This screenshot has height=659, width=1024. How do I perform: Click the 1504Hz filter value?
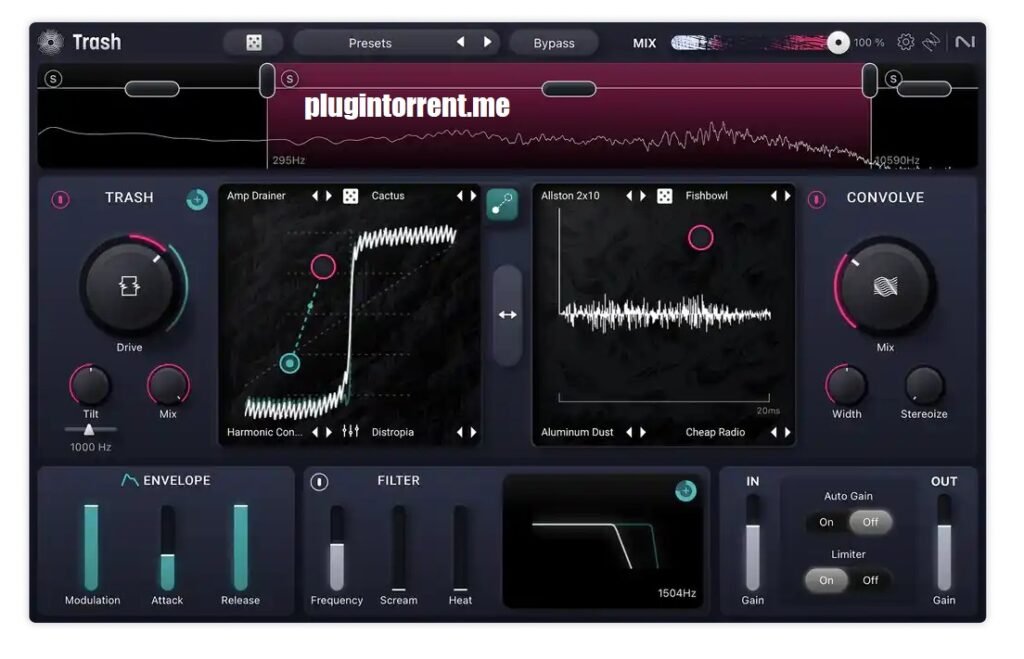tap(677, 593)
